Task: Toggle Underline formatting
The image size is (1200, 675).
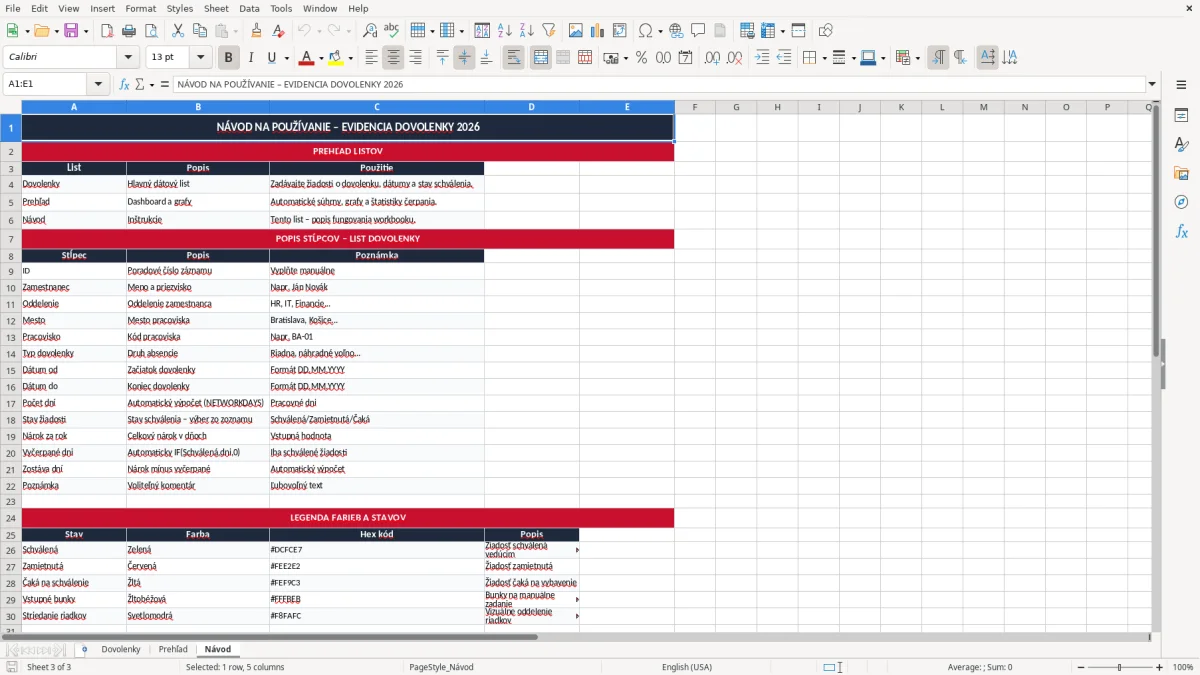Action: point(271,58)
